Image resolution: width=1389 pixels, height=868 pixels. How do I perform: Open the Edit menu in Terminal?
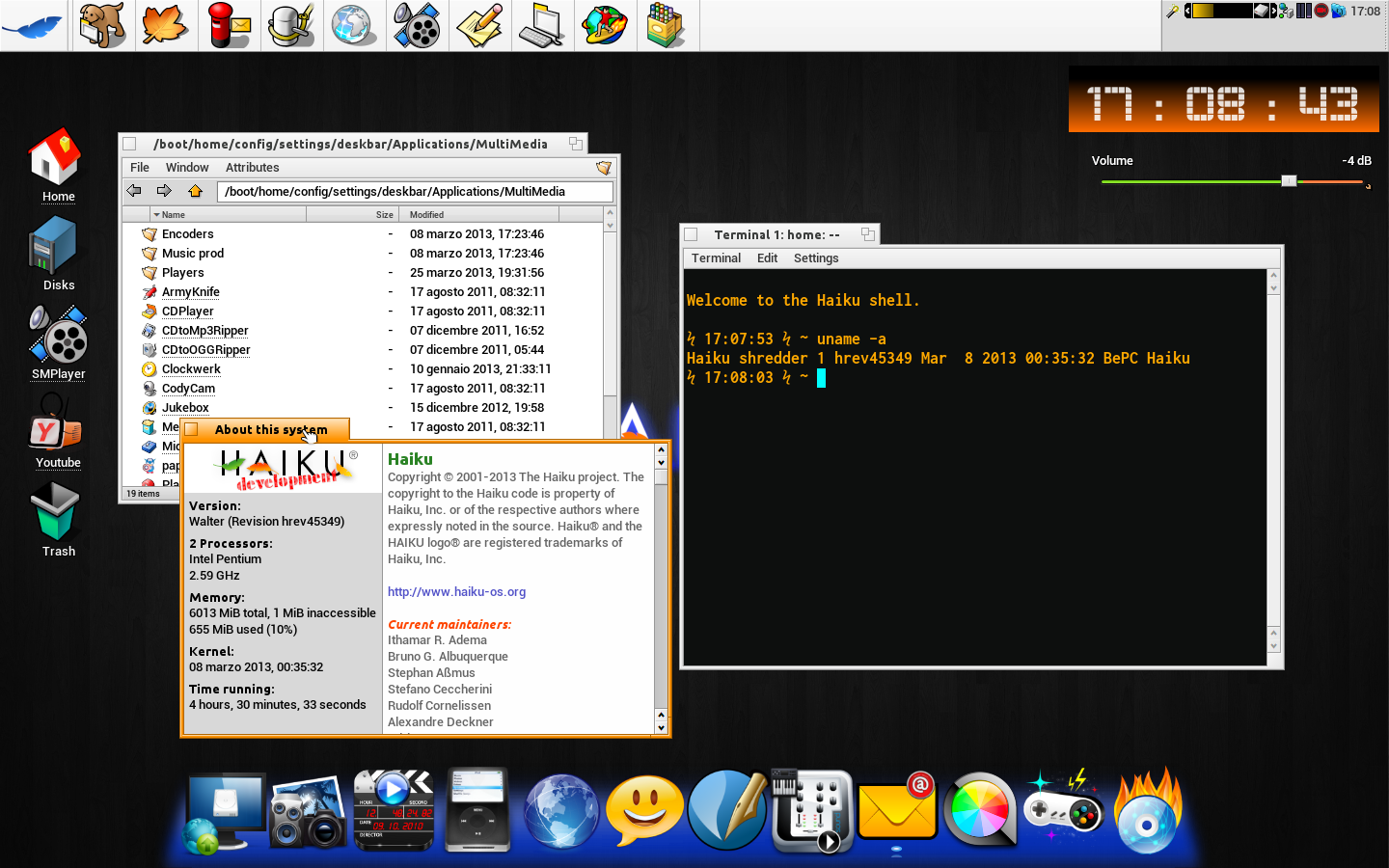pyautogui.click(x=768, y=258)
